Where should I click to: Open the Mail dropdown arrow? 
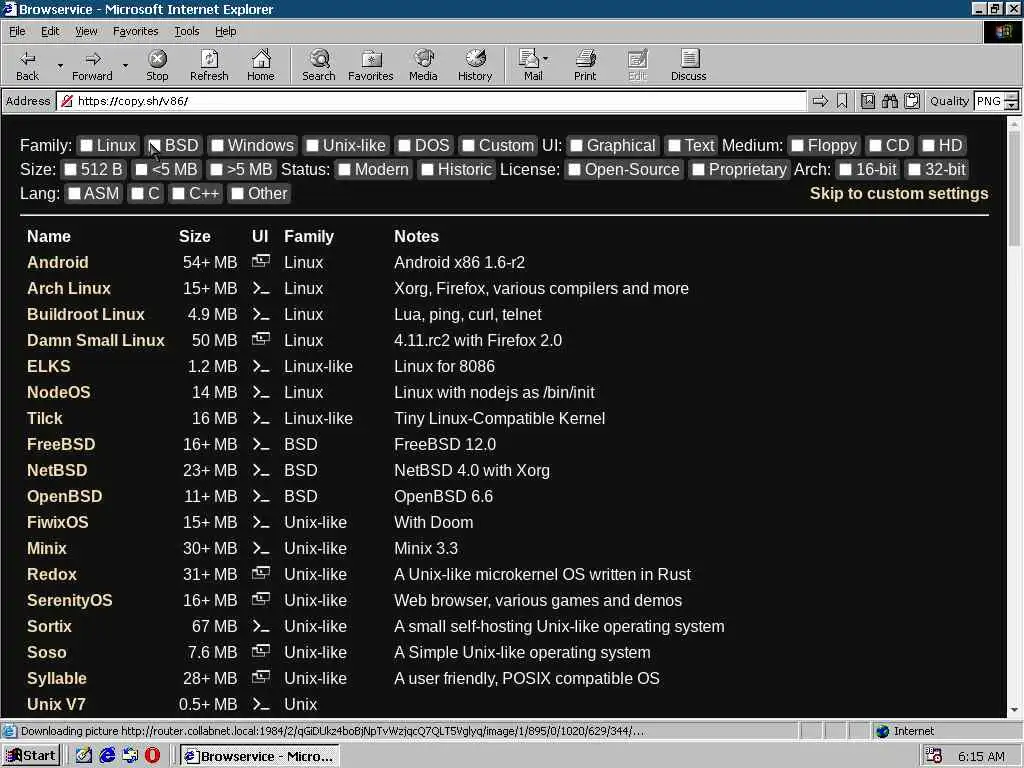click(x=546, y=59)
